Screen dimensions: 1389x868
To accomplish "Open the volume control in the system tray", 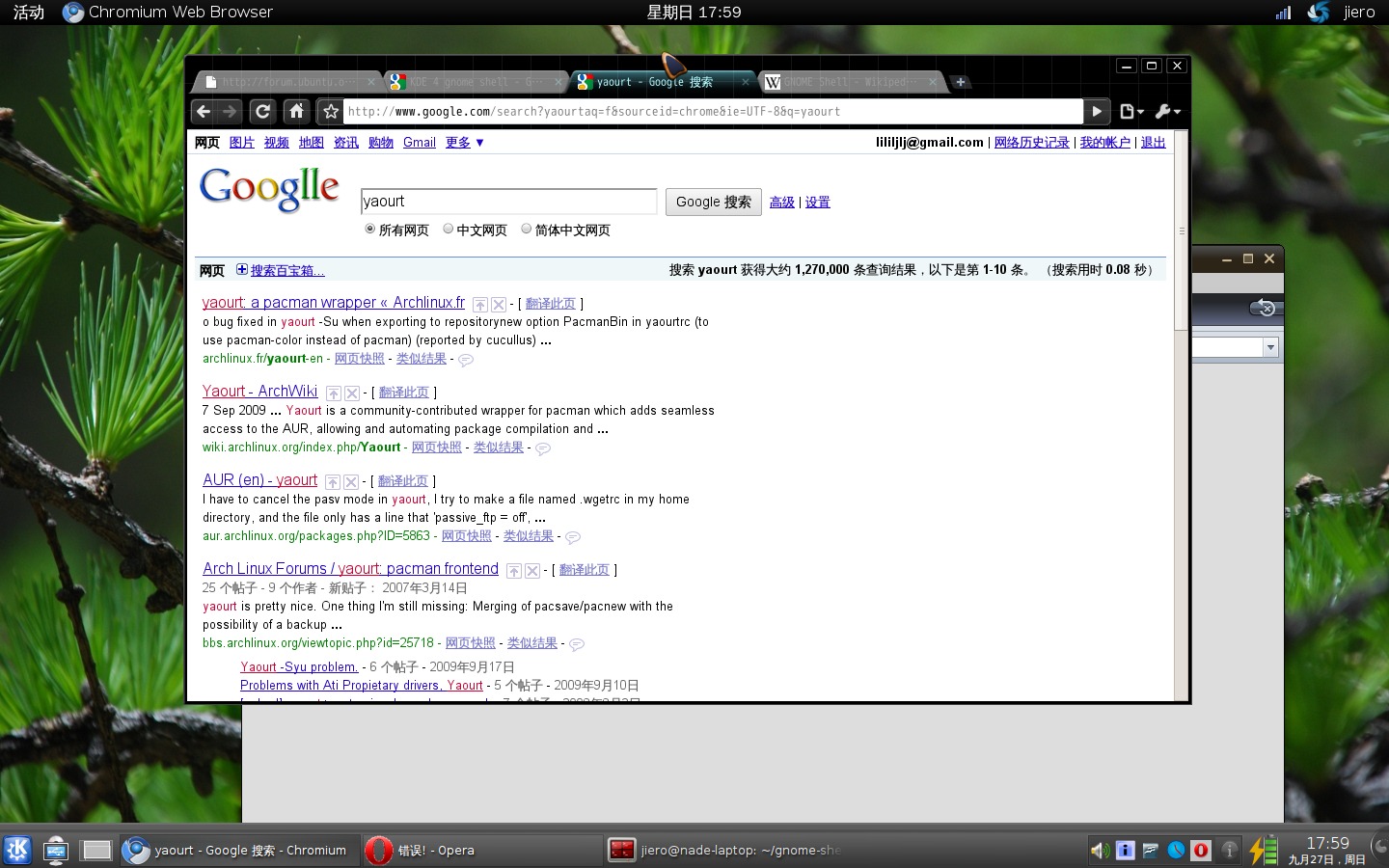I will pyautogui.click(x=1100, y=850).
